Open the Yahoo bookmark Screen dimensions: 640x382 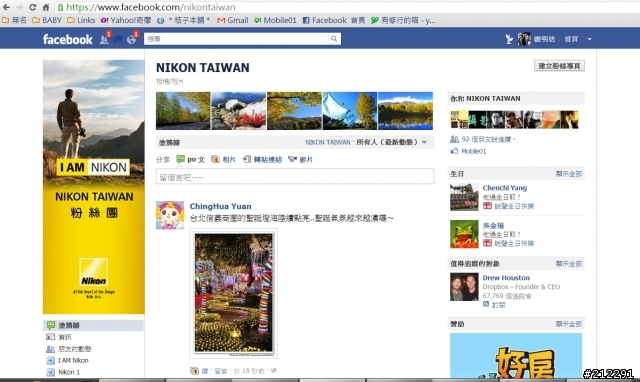(x=126, y=20)
